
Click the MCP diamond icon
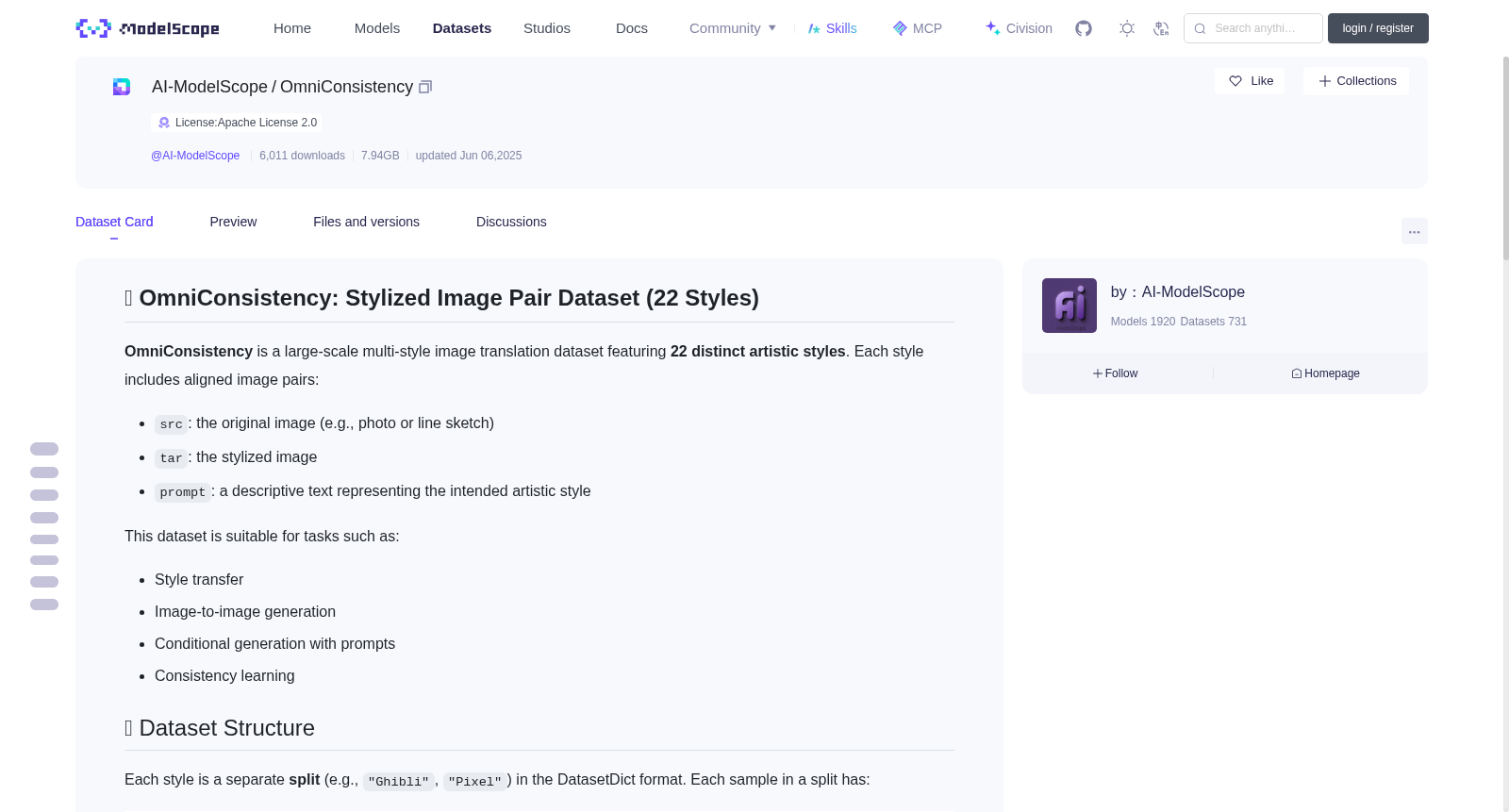coord(900,28)
